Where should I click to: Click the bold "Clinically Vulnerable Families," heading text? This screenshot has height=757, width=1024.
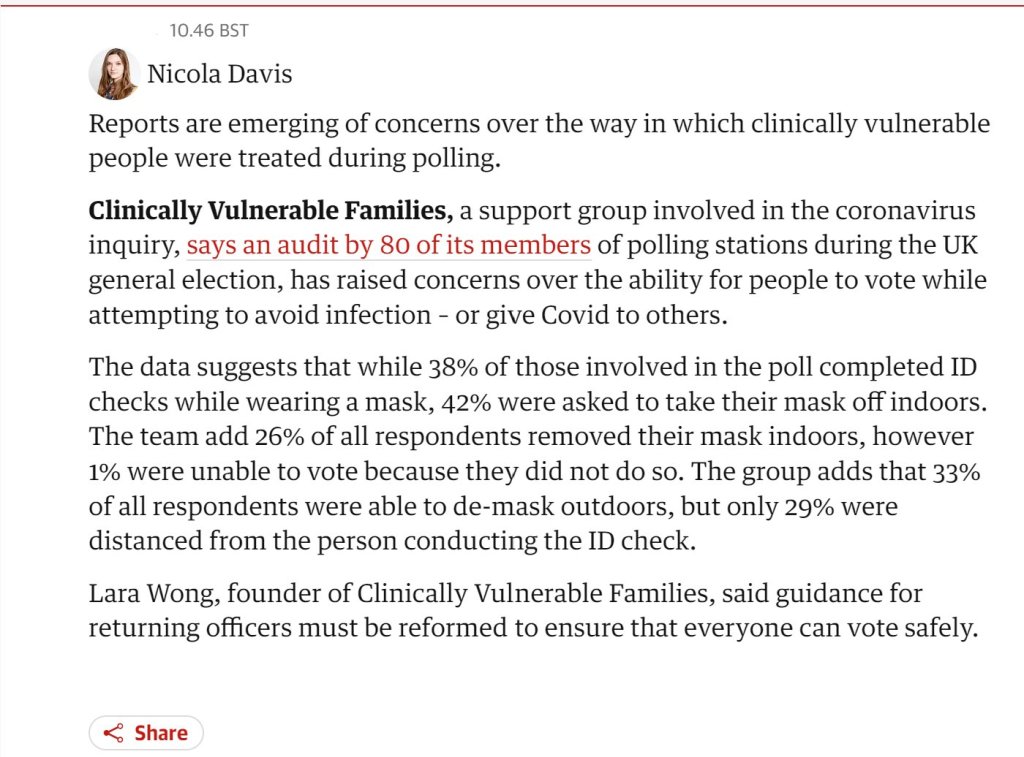point(271,211)
